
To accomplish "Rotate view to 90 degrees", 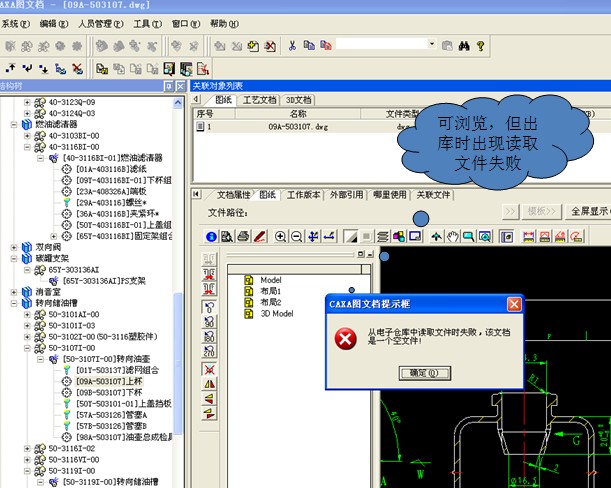I will point(209,322).
